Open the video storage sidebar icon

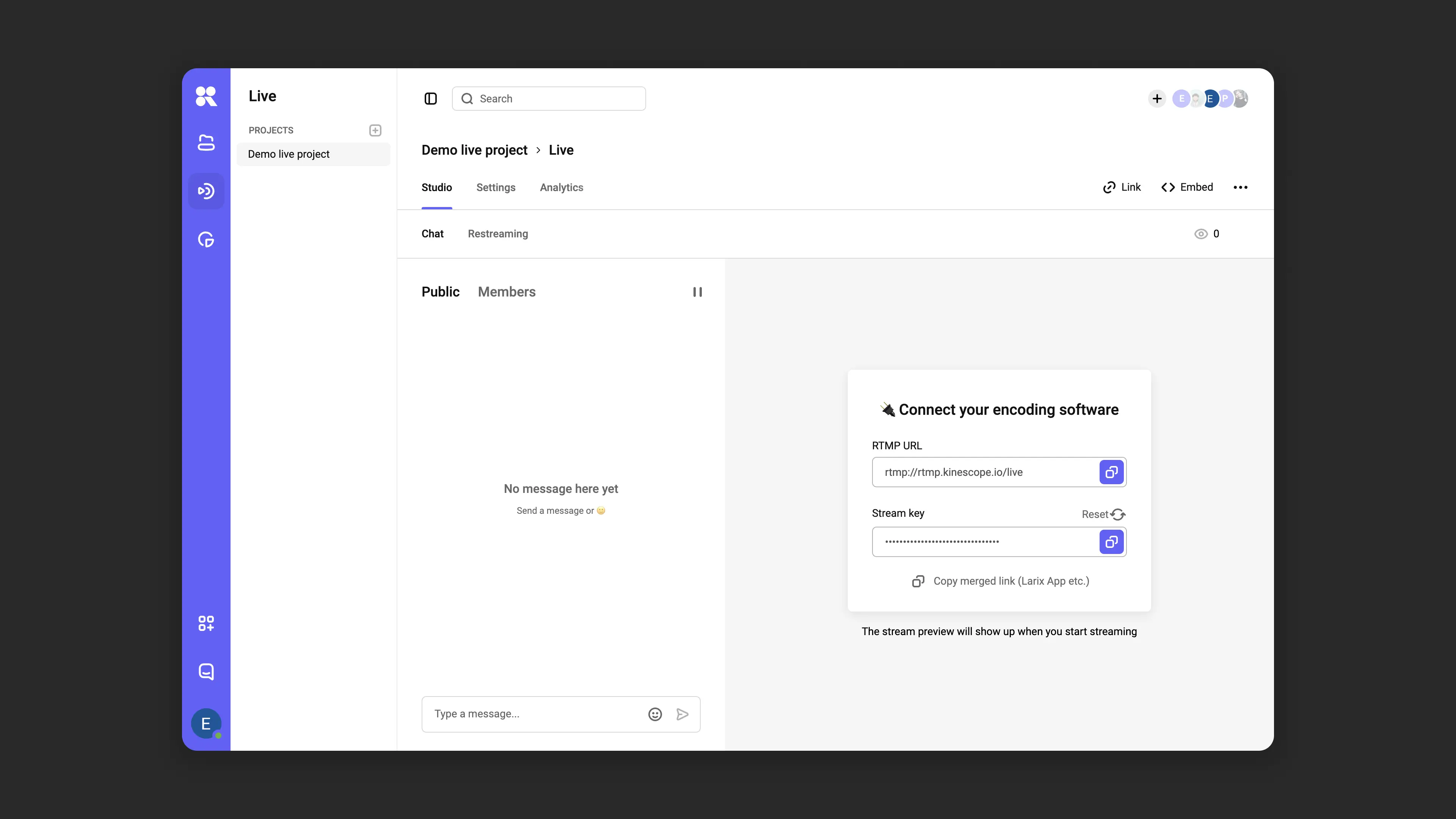point(206,143)
